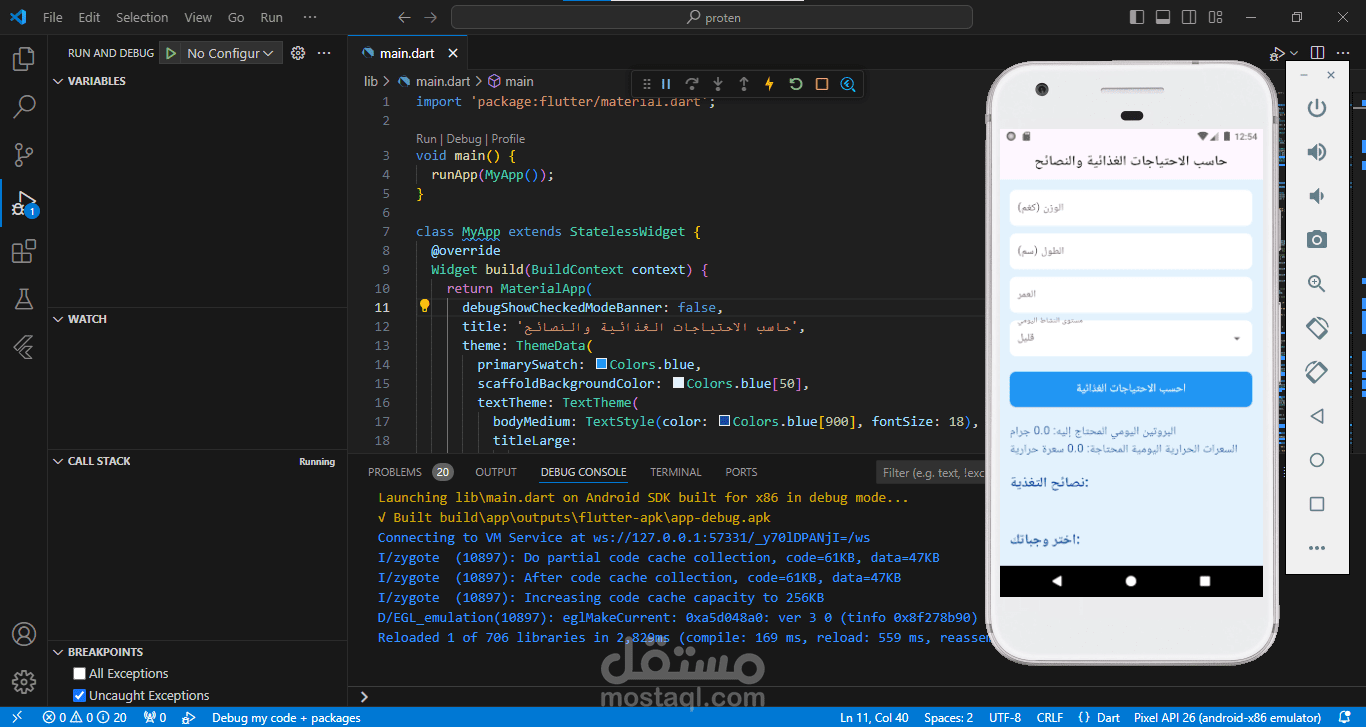The width and height of the screenshot is (1366, 727).
Task: Open the Manage gear in activity bar
Action: coord(23,682)
